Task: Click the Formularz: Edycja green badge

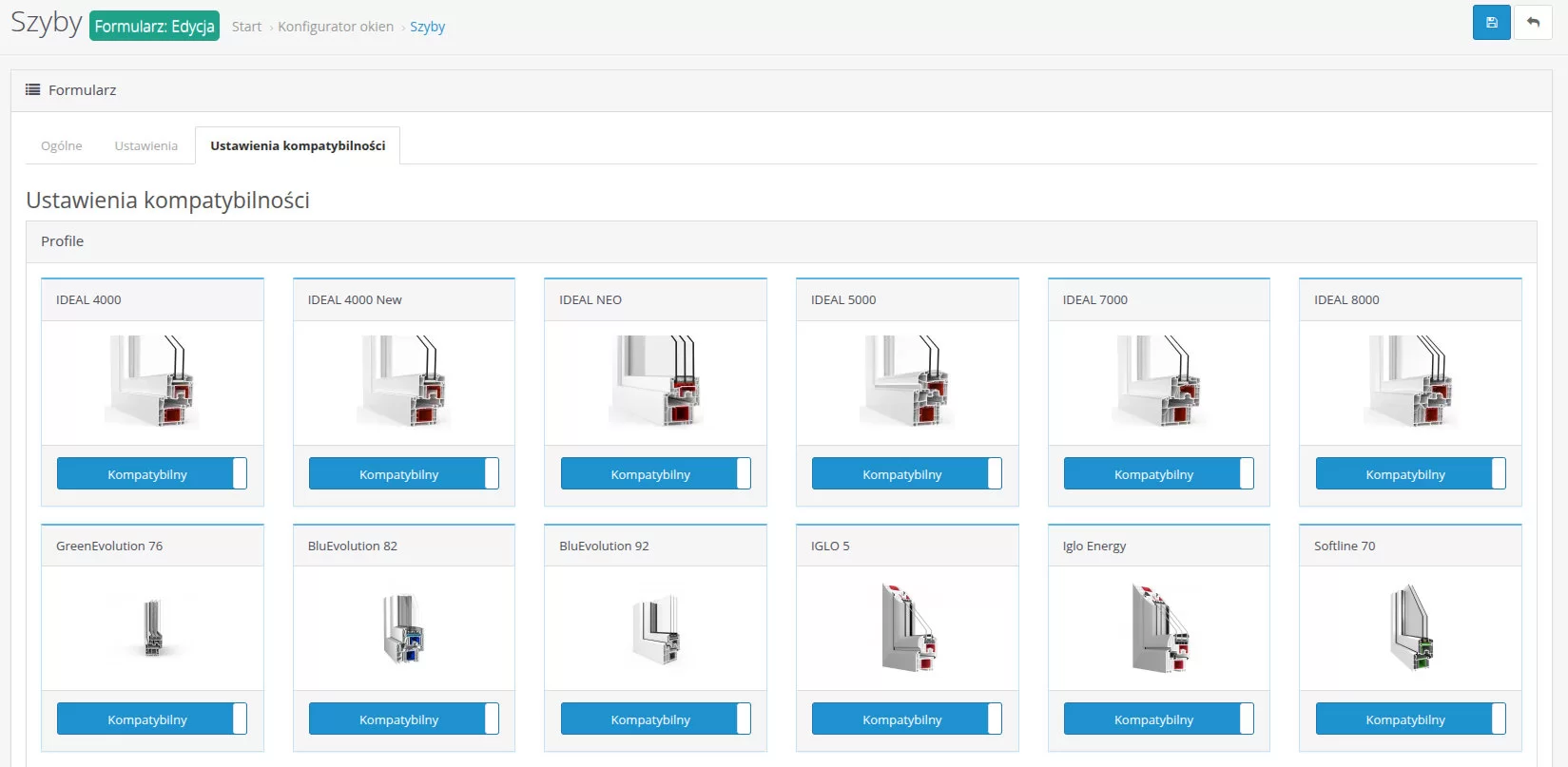Action: (x=154, y=26)
